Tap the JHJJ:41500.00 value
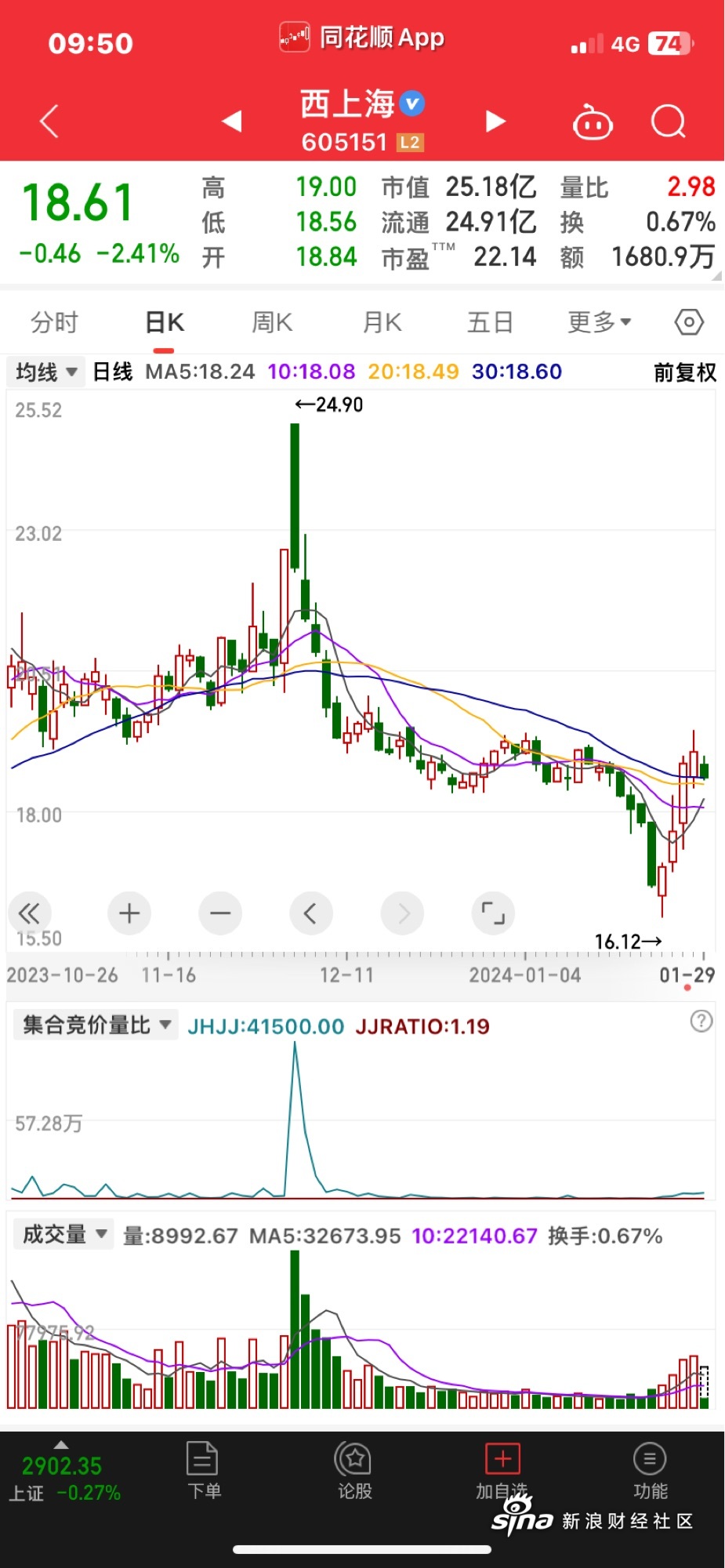This screenshot has height=1568, width=725. tap(266, 1026)
